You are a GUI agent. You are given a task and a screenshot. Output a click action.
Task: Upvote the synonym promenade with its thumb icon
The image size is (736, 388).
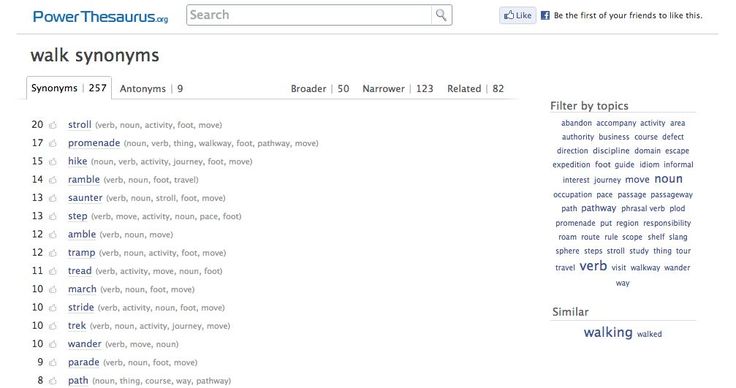(x=53, y=144)
